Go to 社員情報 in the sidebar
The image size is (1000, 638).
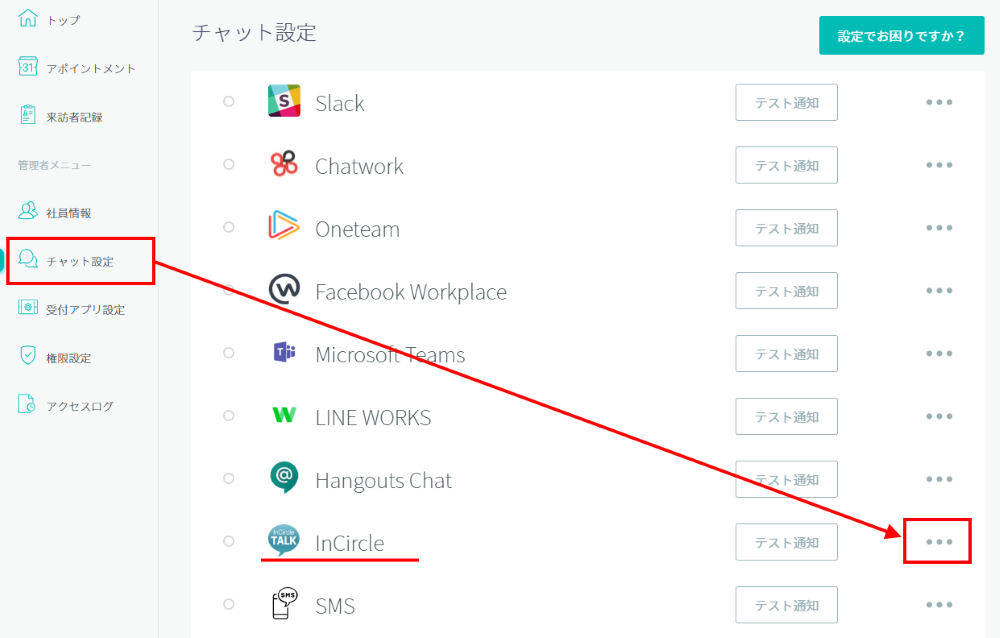click(x=68, y=213)
